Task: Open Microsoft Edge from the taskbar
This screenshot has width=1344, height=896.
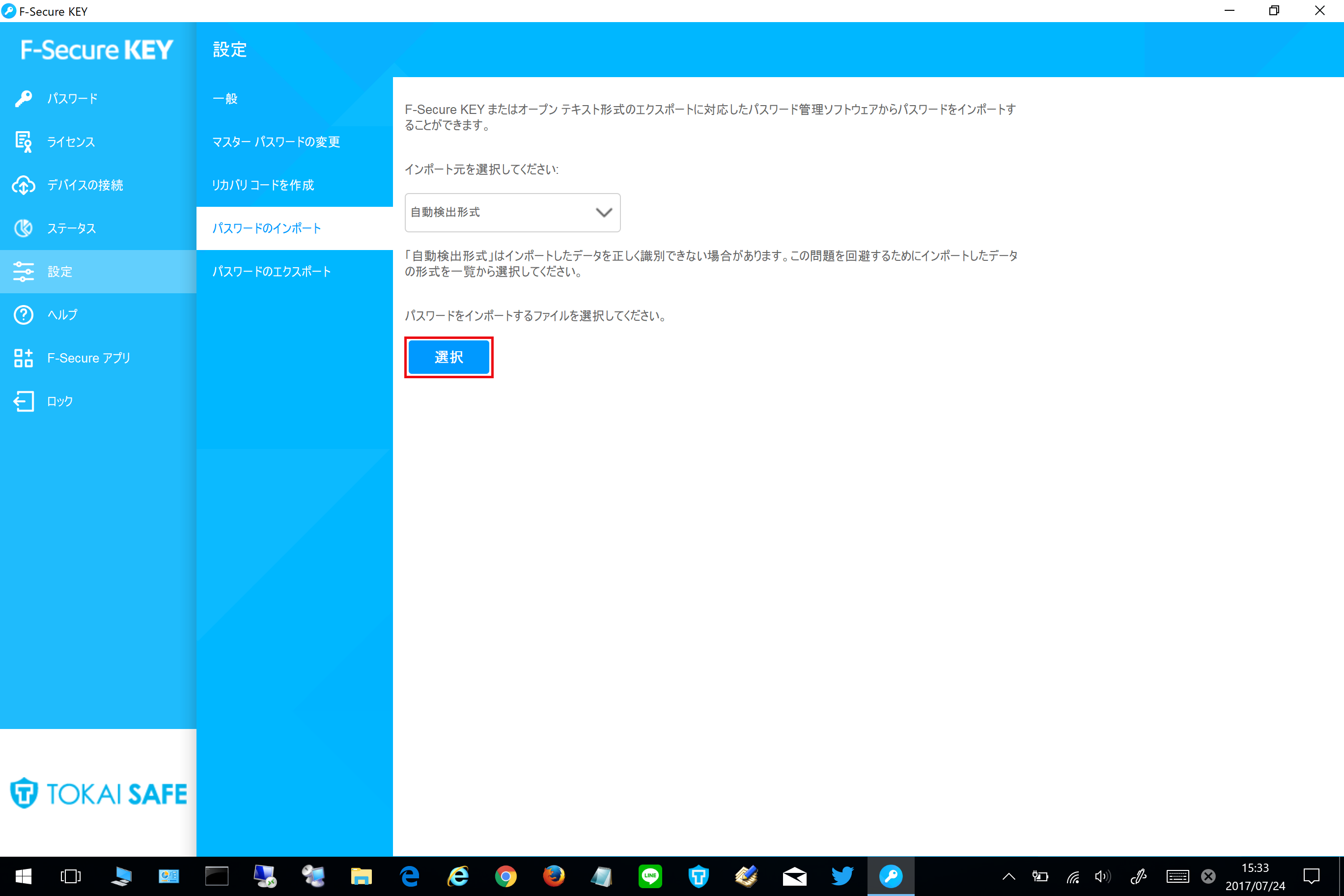Action: [410, 876]
